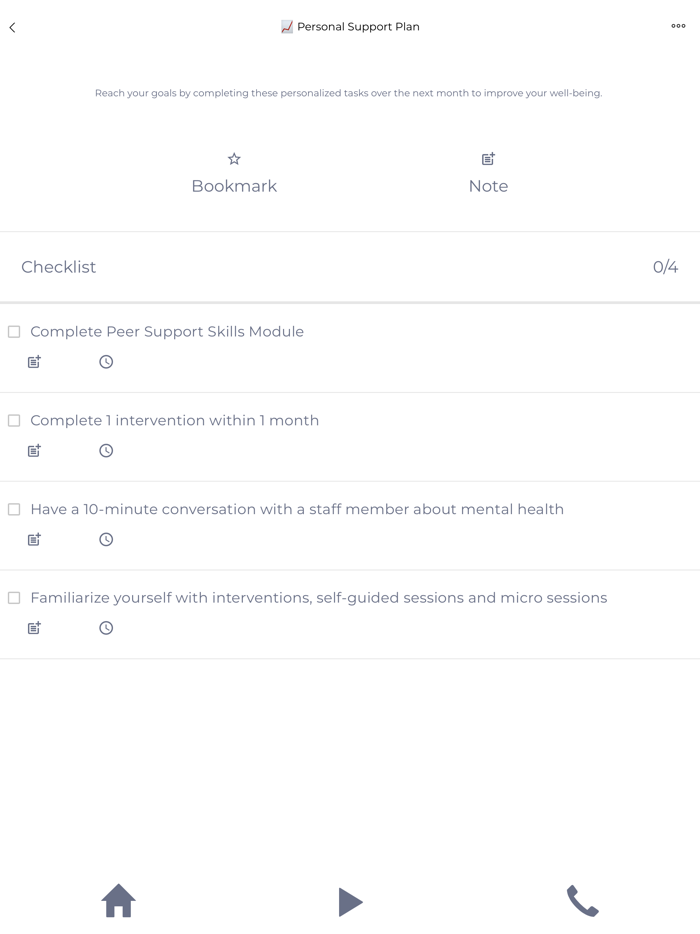Add a note to Peer Support Skills Module task
The image size is (700, 934).
click(33, 361)
